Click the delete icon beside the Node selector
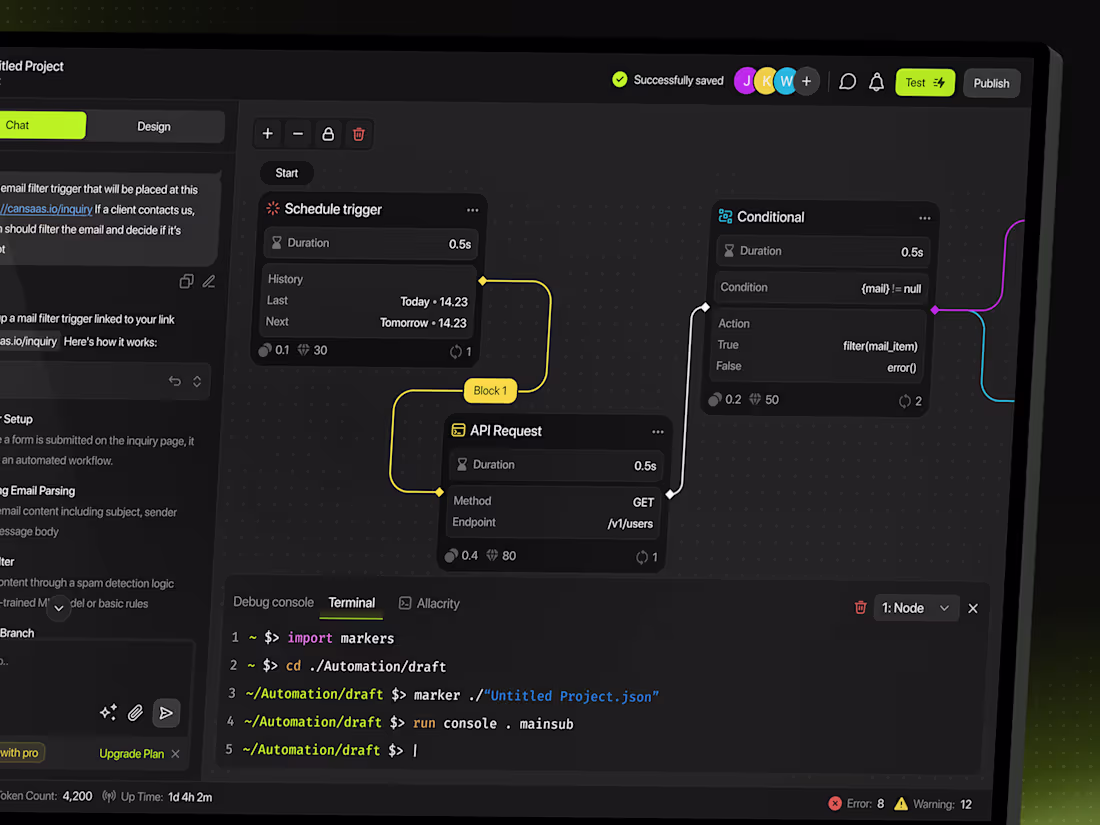 pos(860,607)
